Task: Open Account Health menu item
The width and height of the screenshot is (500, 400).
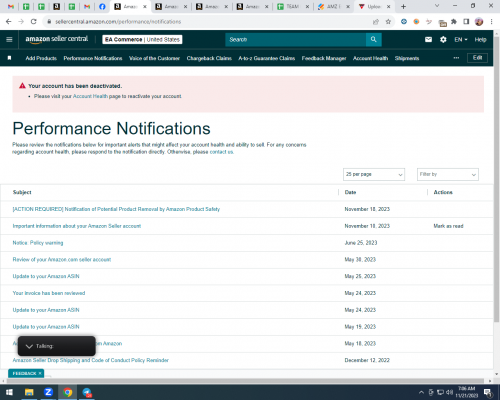Action: tap(370, 58)
